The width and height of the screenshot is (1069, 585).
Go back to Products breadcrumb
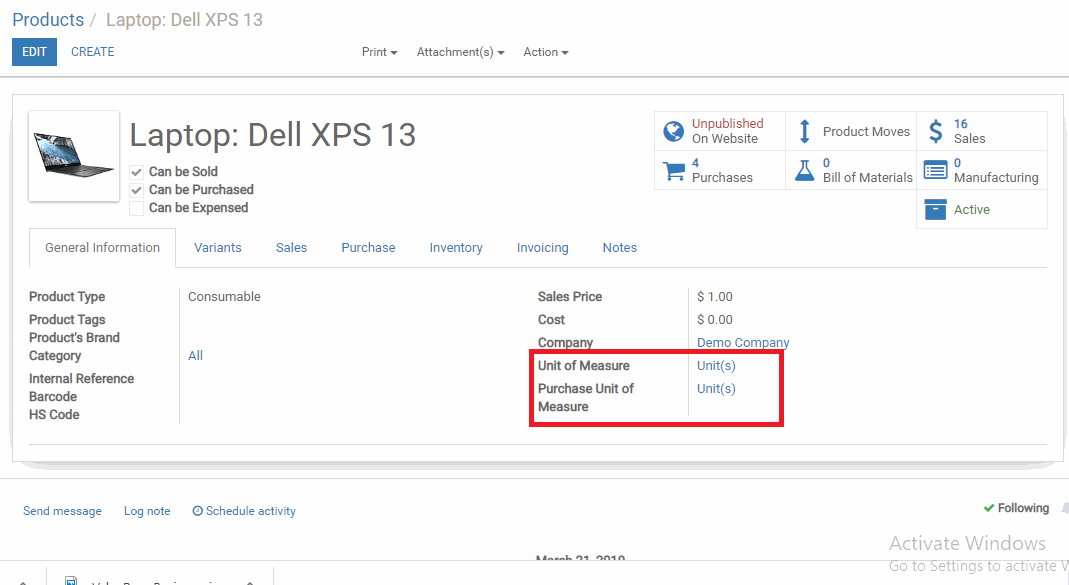[x=48, y=20]
